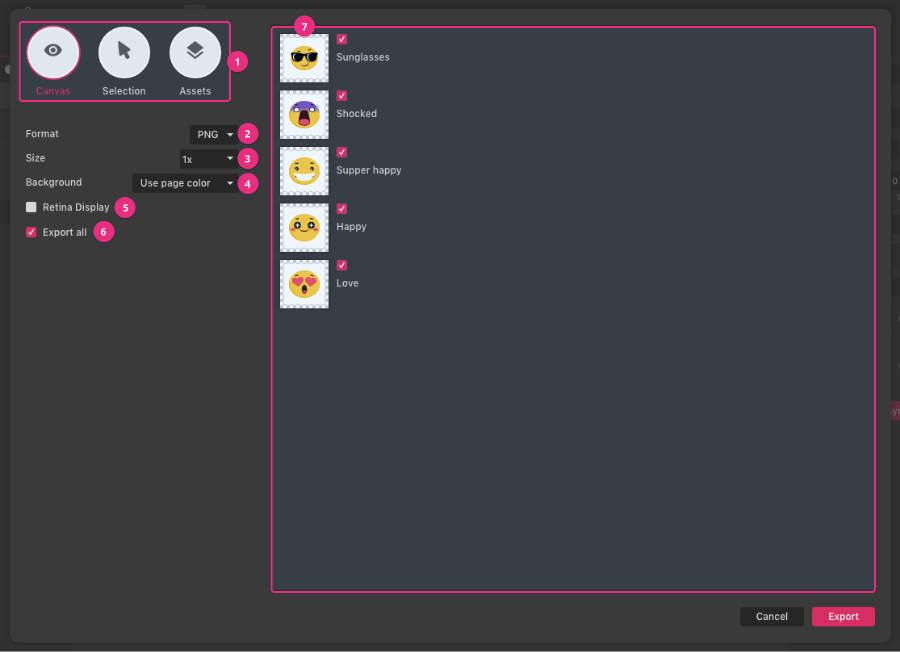The height and width of the screenshot is (652, 900).
Task: Open the Format dropdown showing PNG
Action: [x=213, y=134]
